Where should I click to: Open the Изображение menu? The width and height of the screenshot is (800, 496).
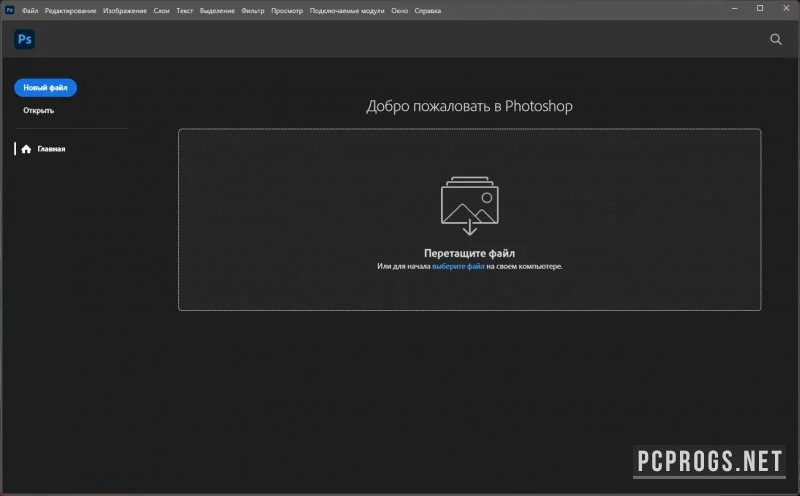click(x=124, y=10)
